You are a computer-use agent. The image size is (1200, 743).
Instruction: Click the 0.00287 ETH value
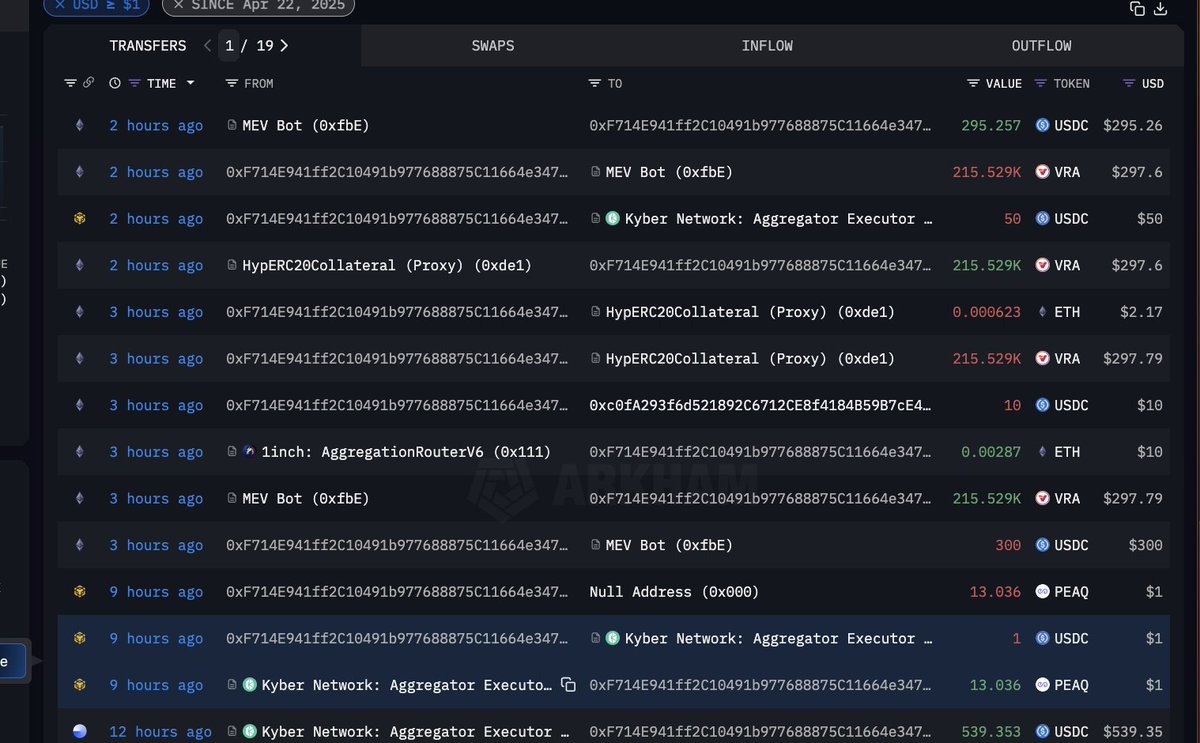[x=991, y=452]
